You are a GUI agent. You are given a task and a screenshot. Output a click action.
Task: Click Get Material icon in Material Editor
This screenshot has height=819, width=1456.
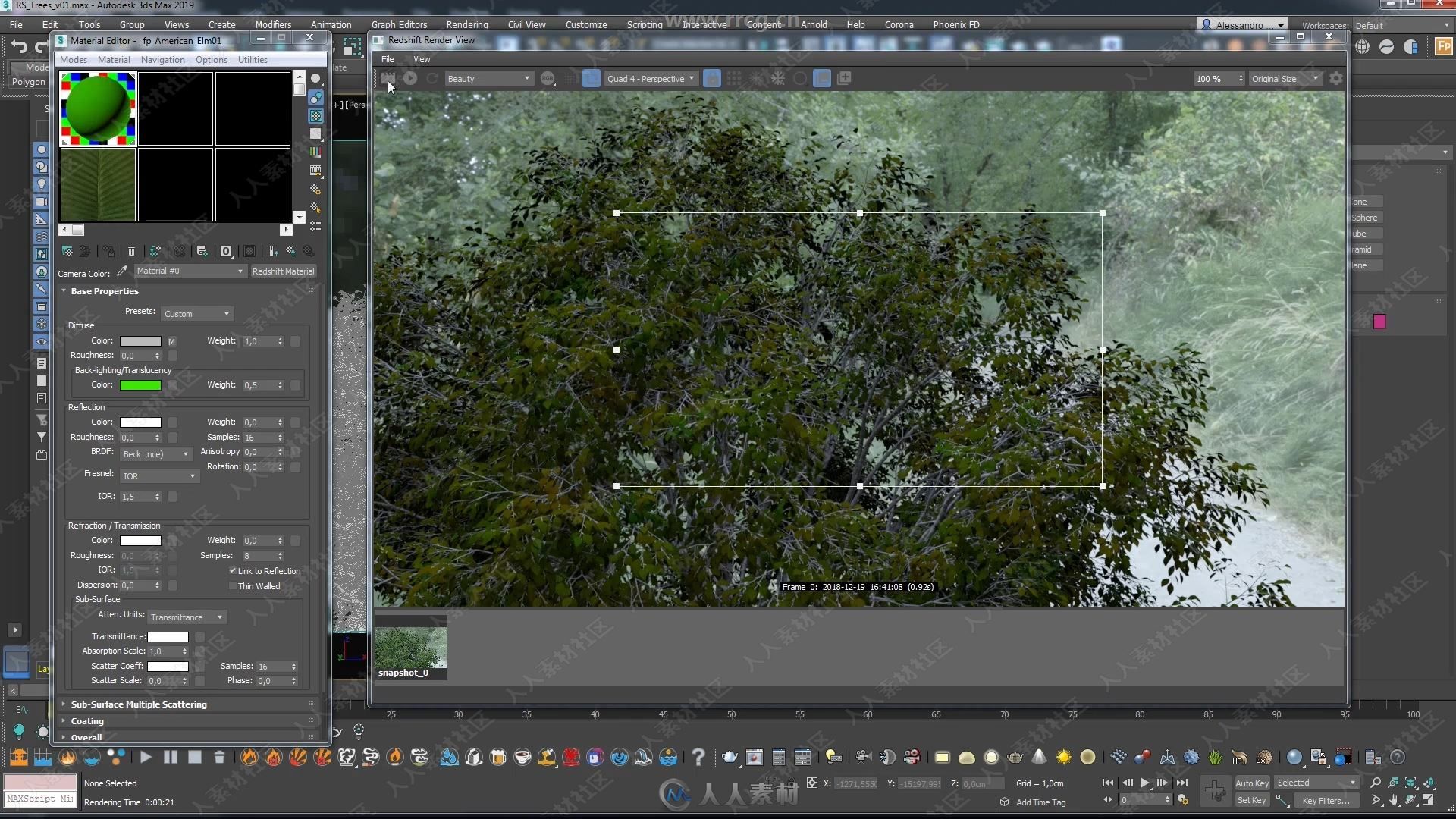click(67, 251)
